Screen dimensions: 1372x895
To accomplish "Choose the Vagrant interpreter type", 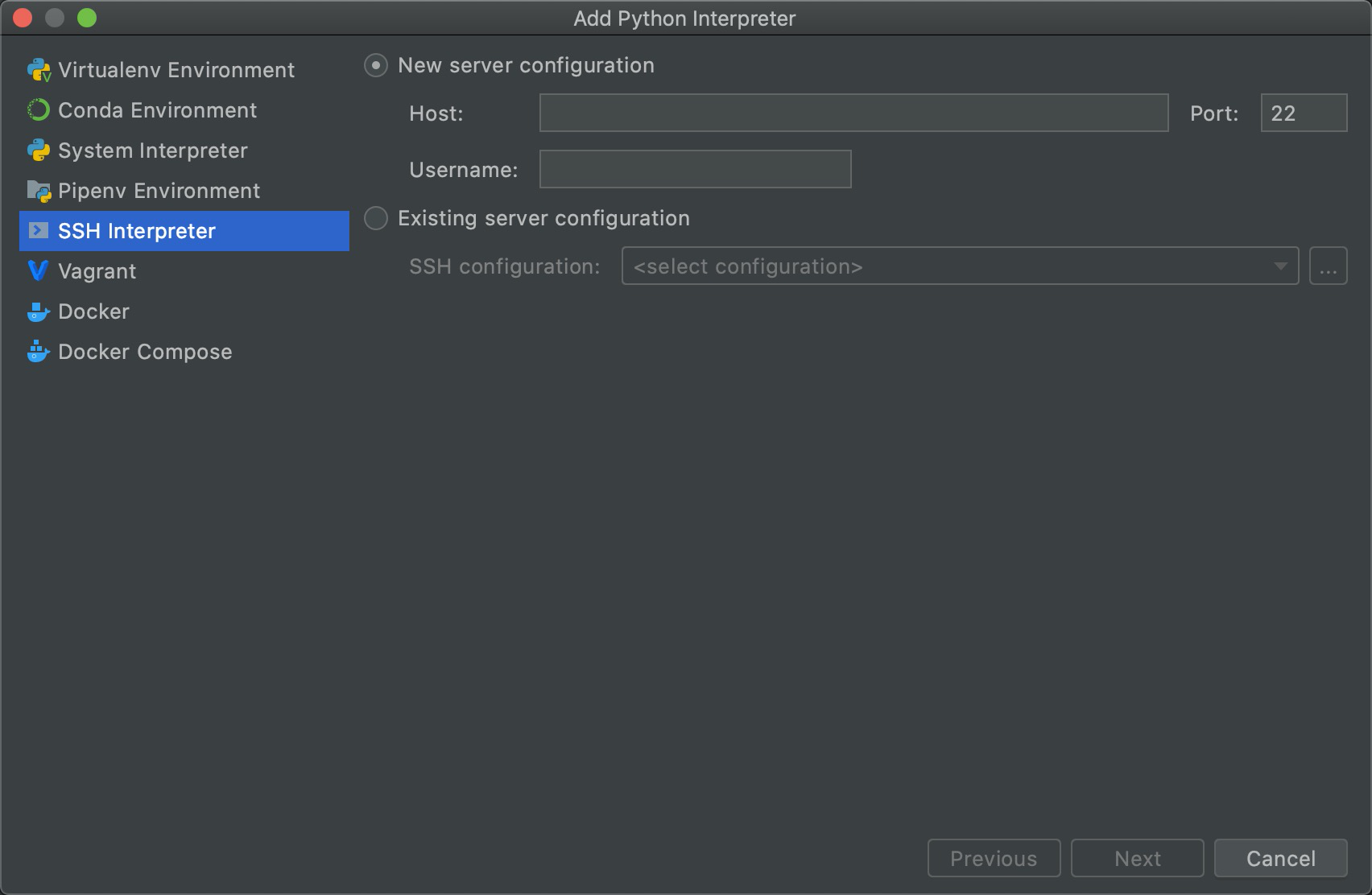I will (184, 271).
